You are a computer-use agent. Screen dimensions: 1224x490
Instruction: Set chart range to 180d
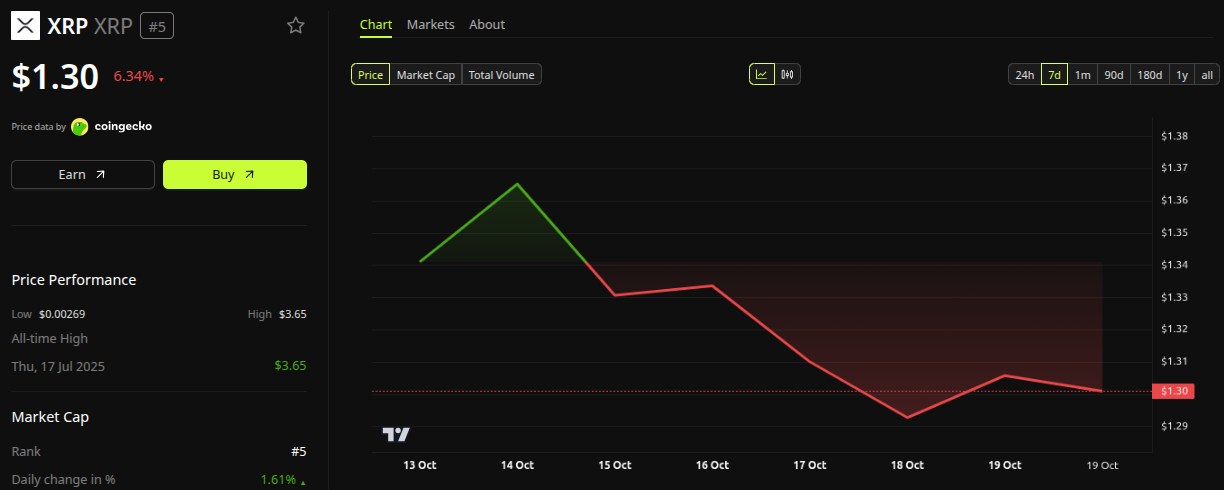click(1150, 75)
